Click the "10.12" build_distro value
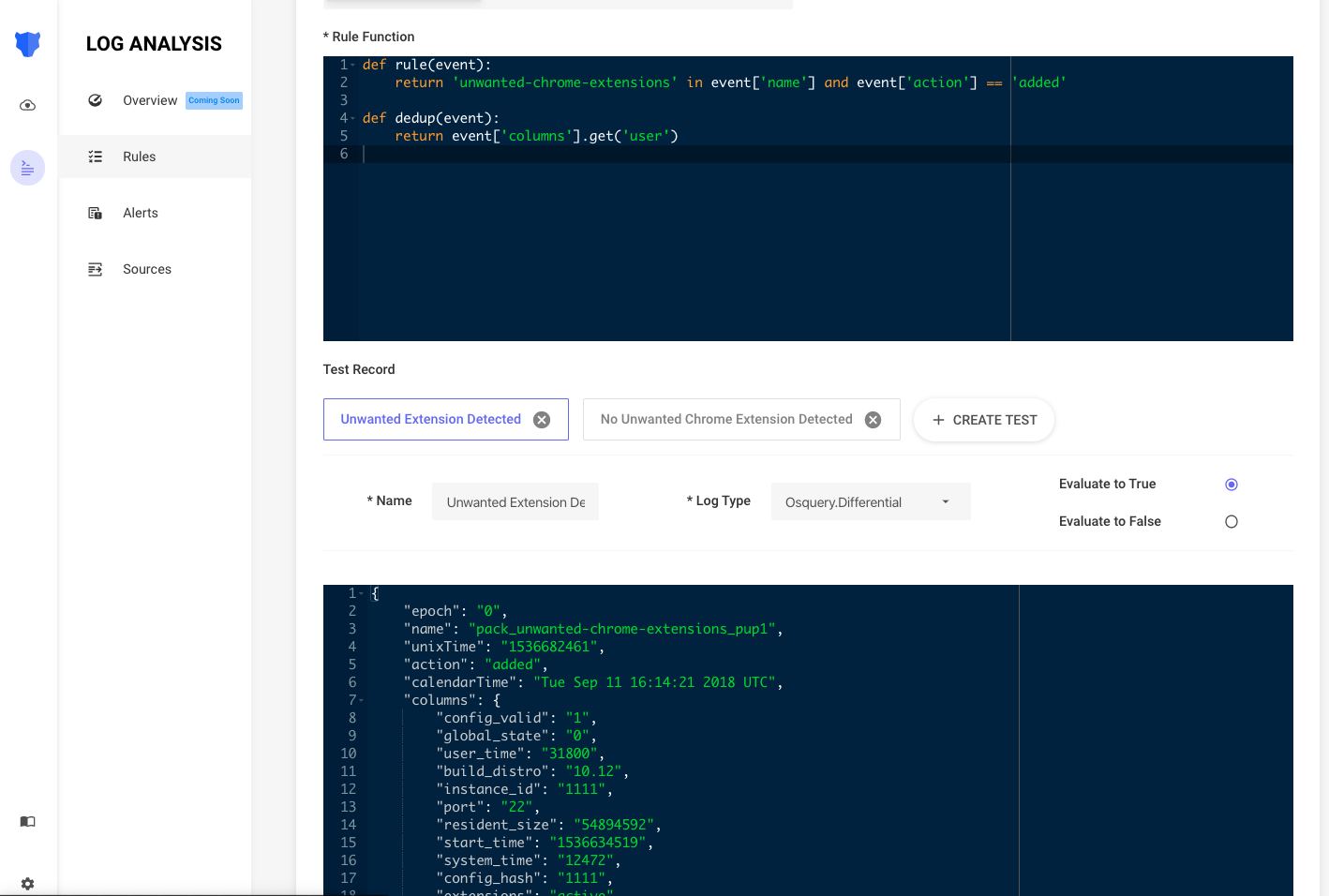 click(593, 771)
